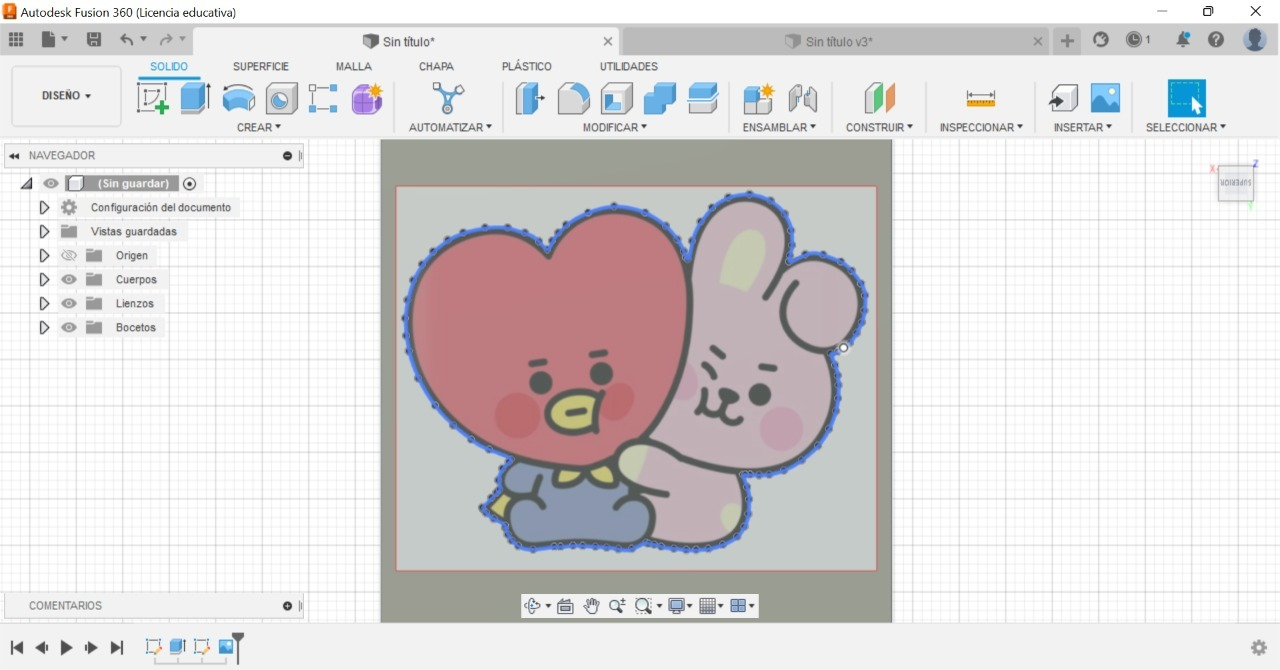The image size is (1280, 670).
Task: Open the DISEÑO workspace dropdown
Action: point(66,96)
